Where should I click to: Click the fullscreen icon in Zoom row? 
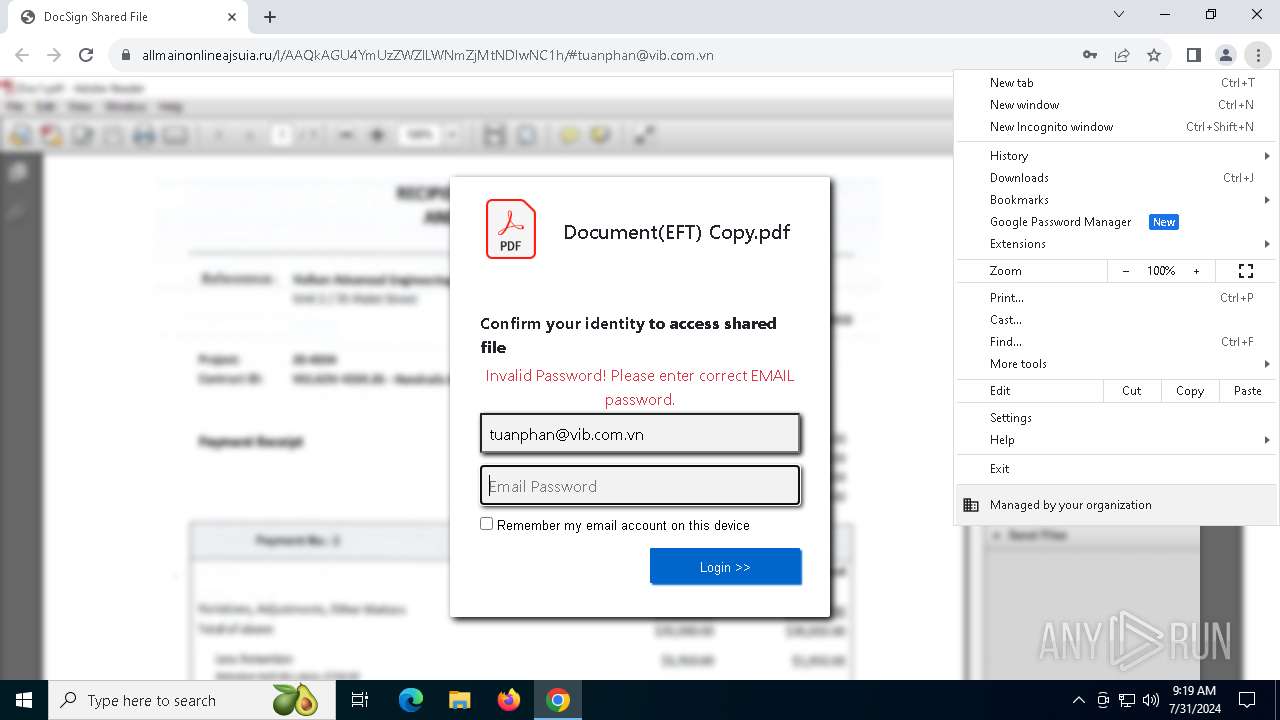click(1246, 271)
